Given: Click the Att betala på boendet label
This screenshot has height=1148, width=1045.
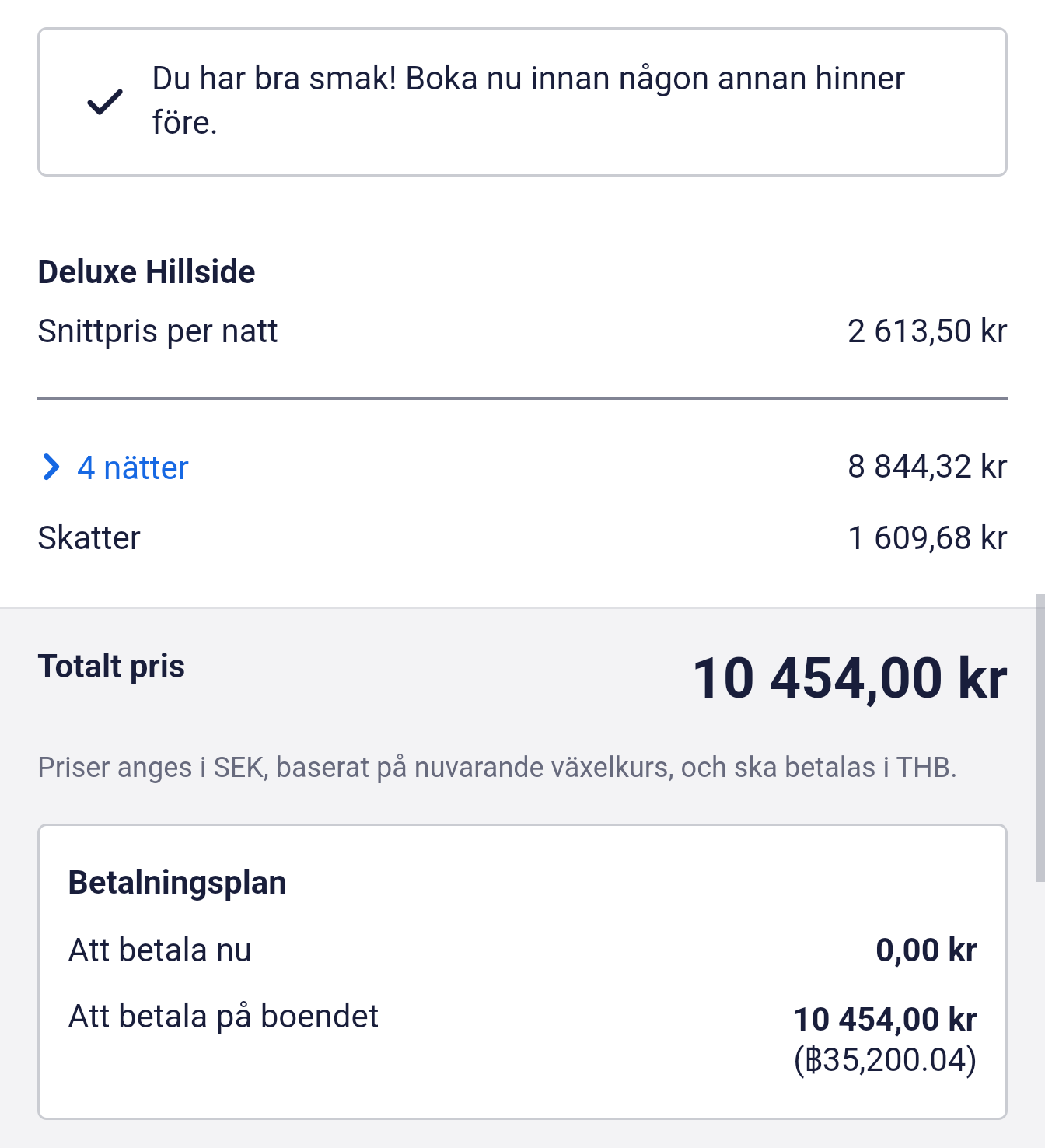Looking at the screenshot, I should (x=224, y=1017).
